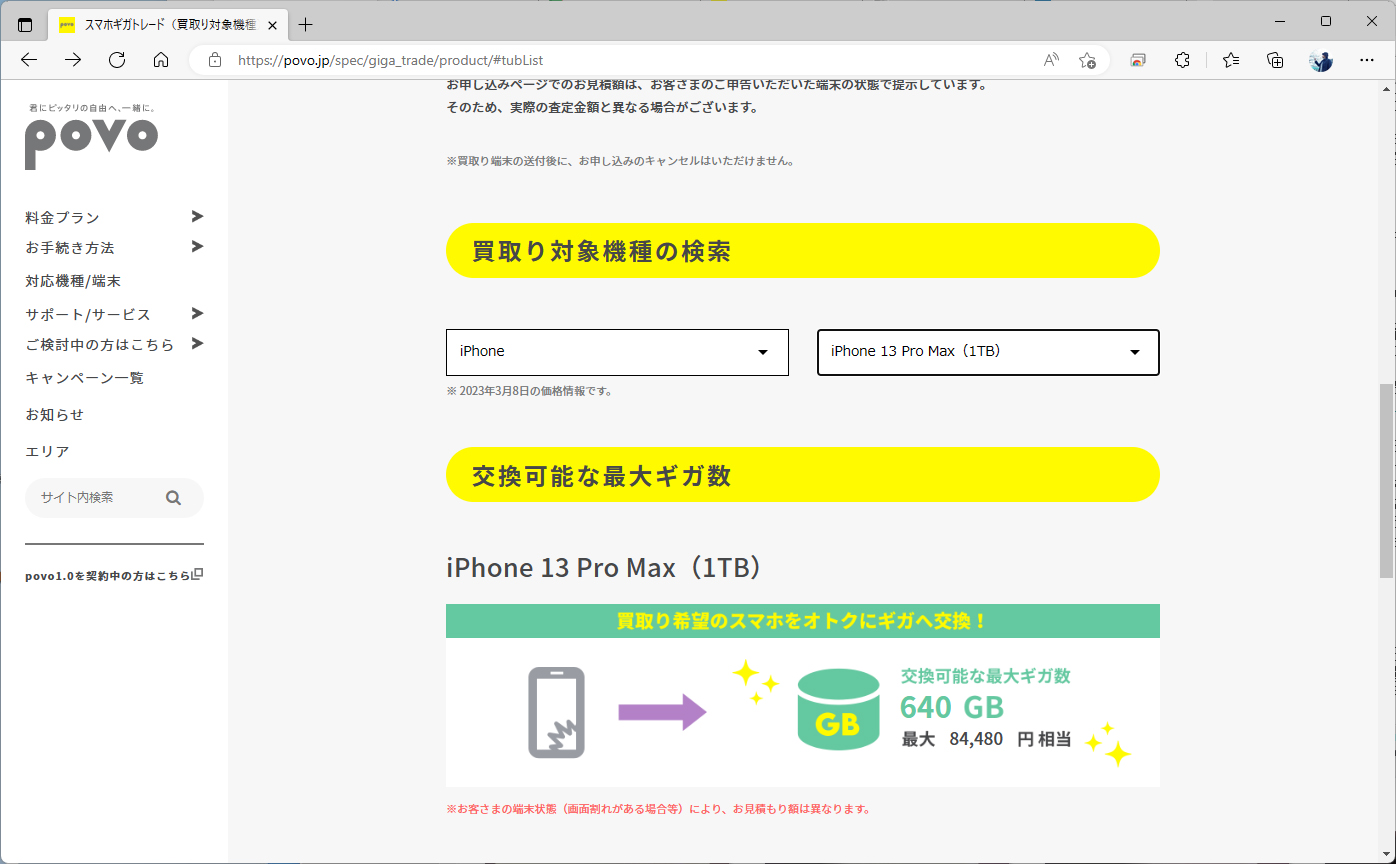Viewport: 1396px width, 864px height.
Task: Open 対応機種/端末 in the sidebar
Action: [x=73, y=281]
